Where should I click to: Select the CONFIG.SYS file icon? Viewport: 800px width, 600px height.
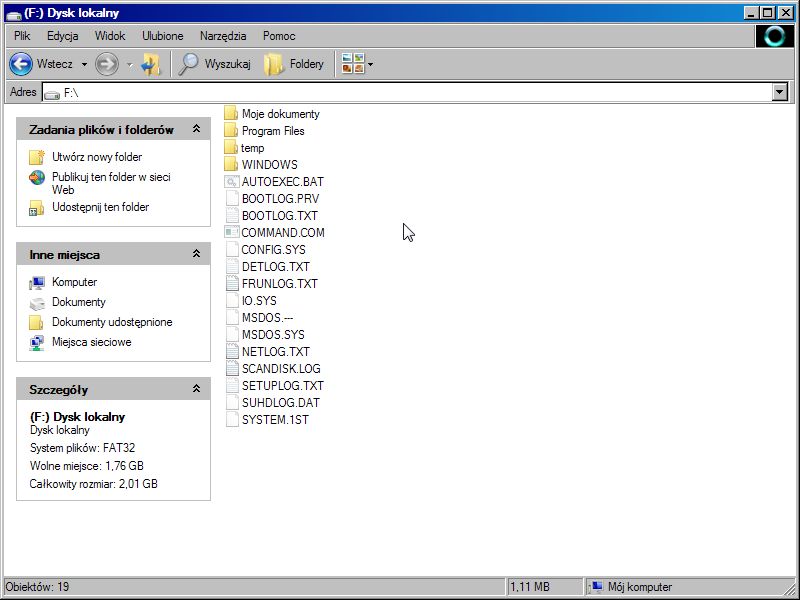tap(232, 249)
